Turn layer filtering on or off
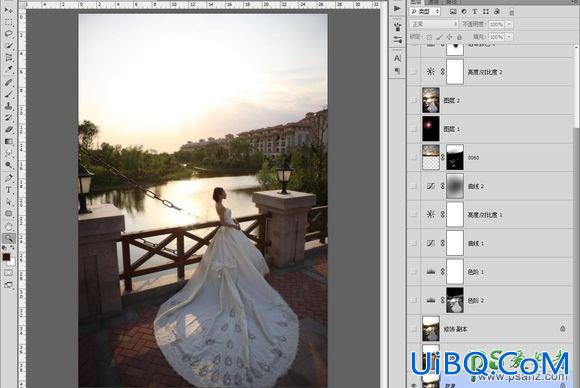 pyautogui.click(x=511, y=12)
